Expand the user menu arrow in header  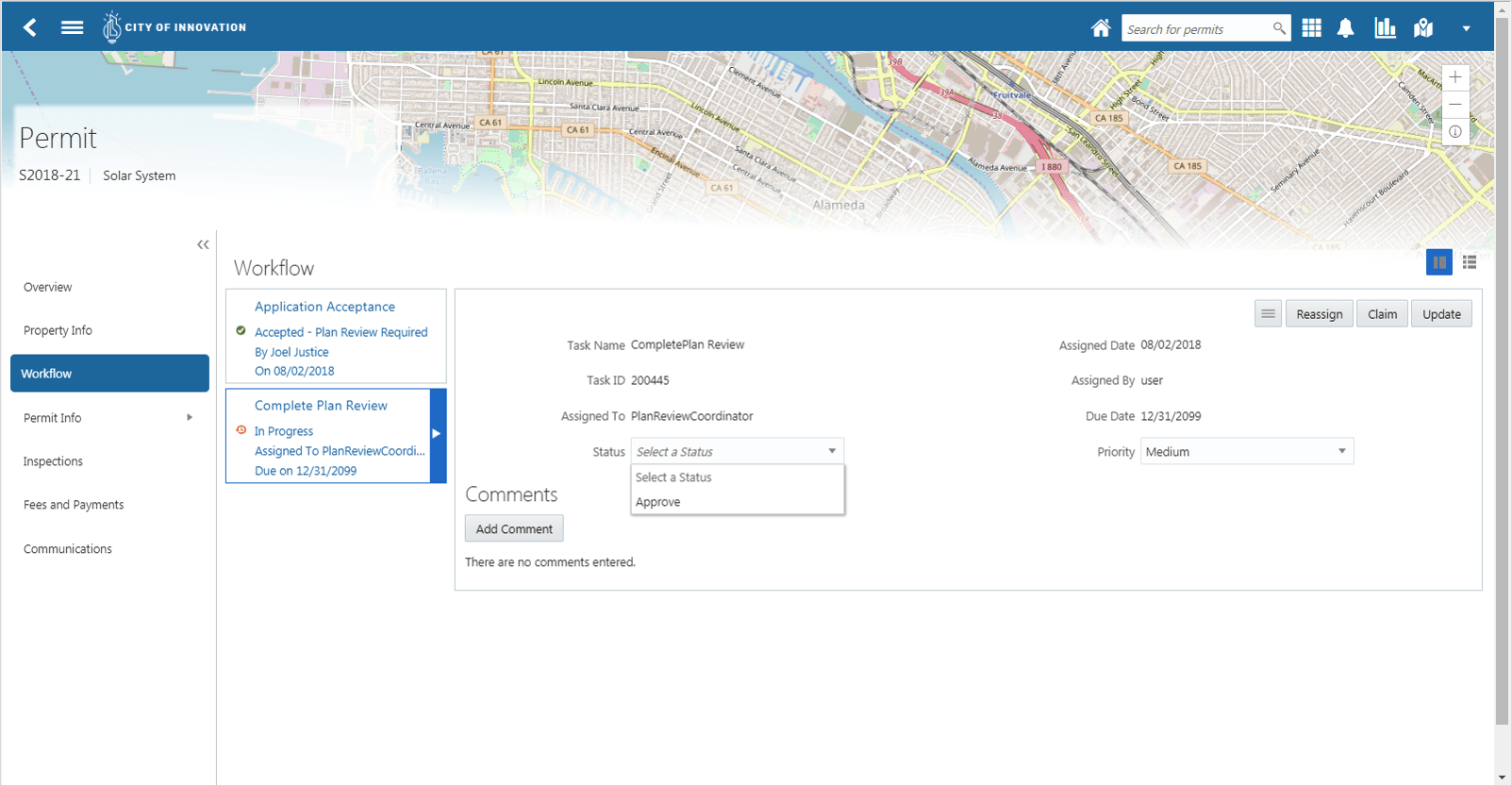[x=1466, y=29]
